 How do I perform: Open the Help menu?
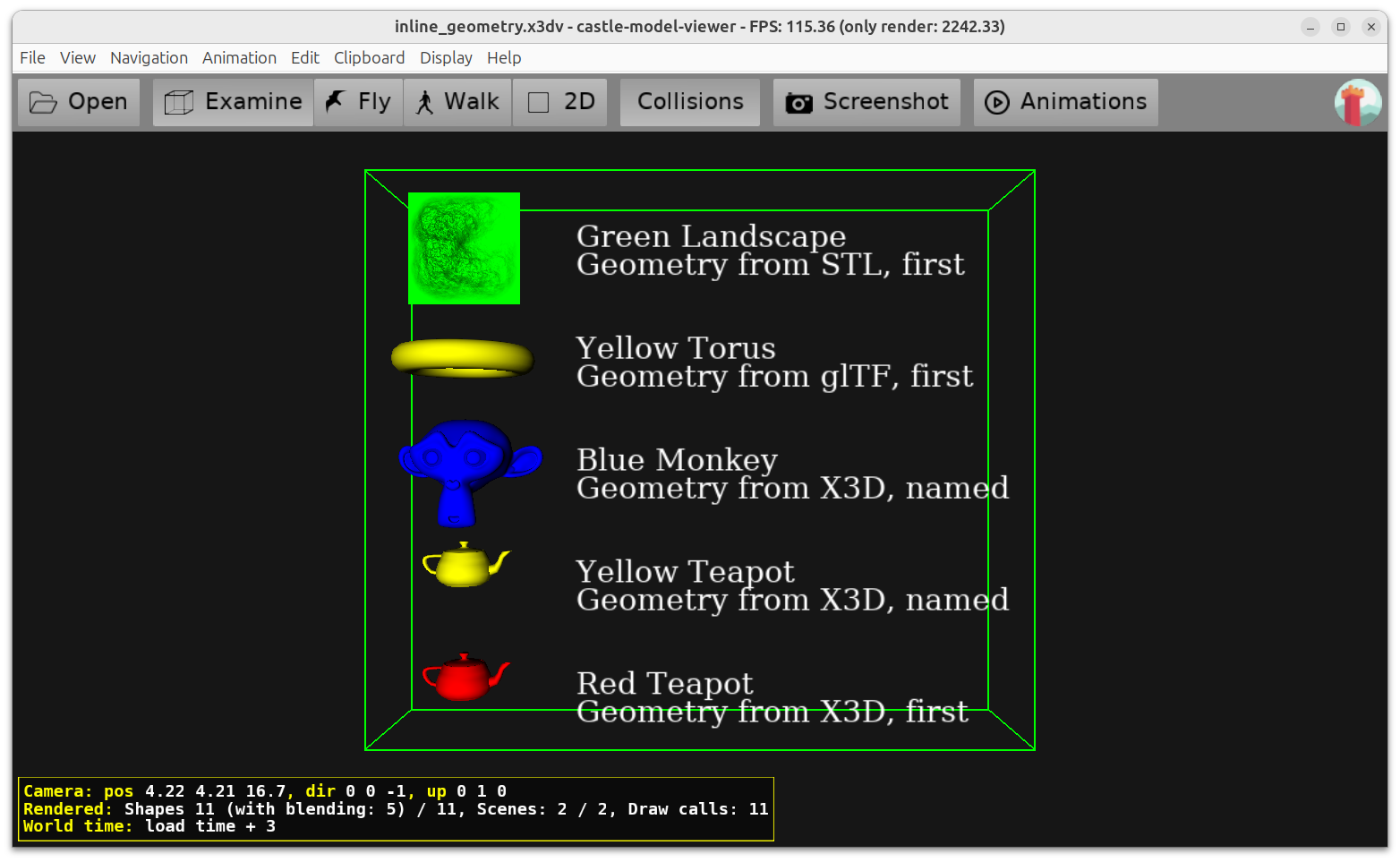pyautogui.click(x=504, y=58)
